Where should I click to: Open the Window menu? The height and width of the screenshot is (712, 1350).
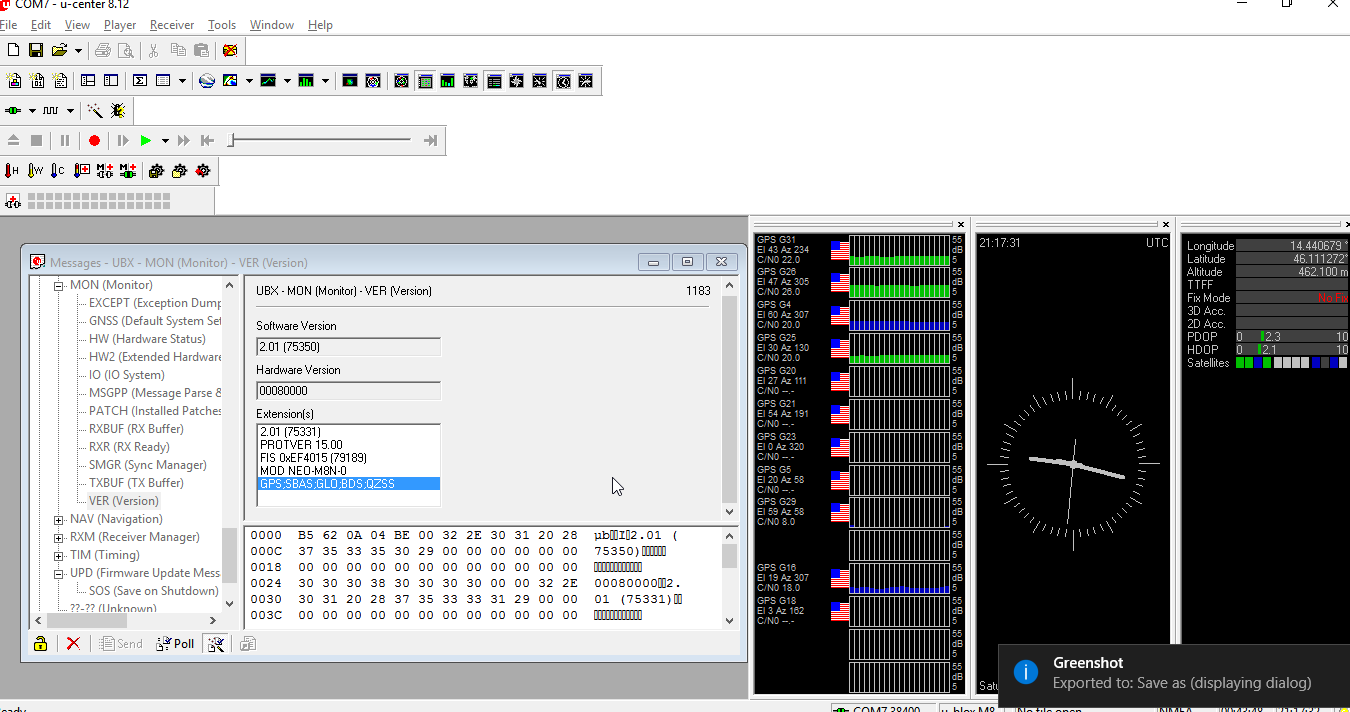click(x=272, y=25)
